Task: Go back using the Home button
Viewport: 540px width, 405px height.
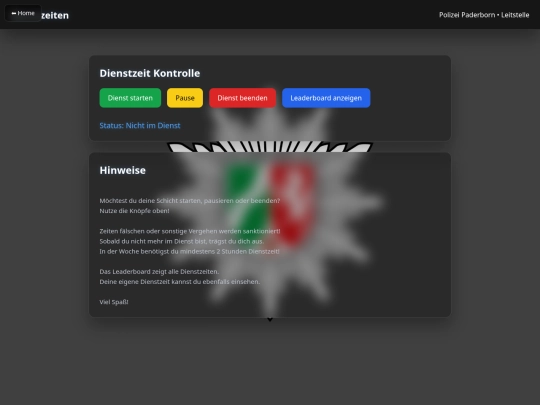Action: click(23, 13)
